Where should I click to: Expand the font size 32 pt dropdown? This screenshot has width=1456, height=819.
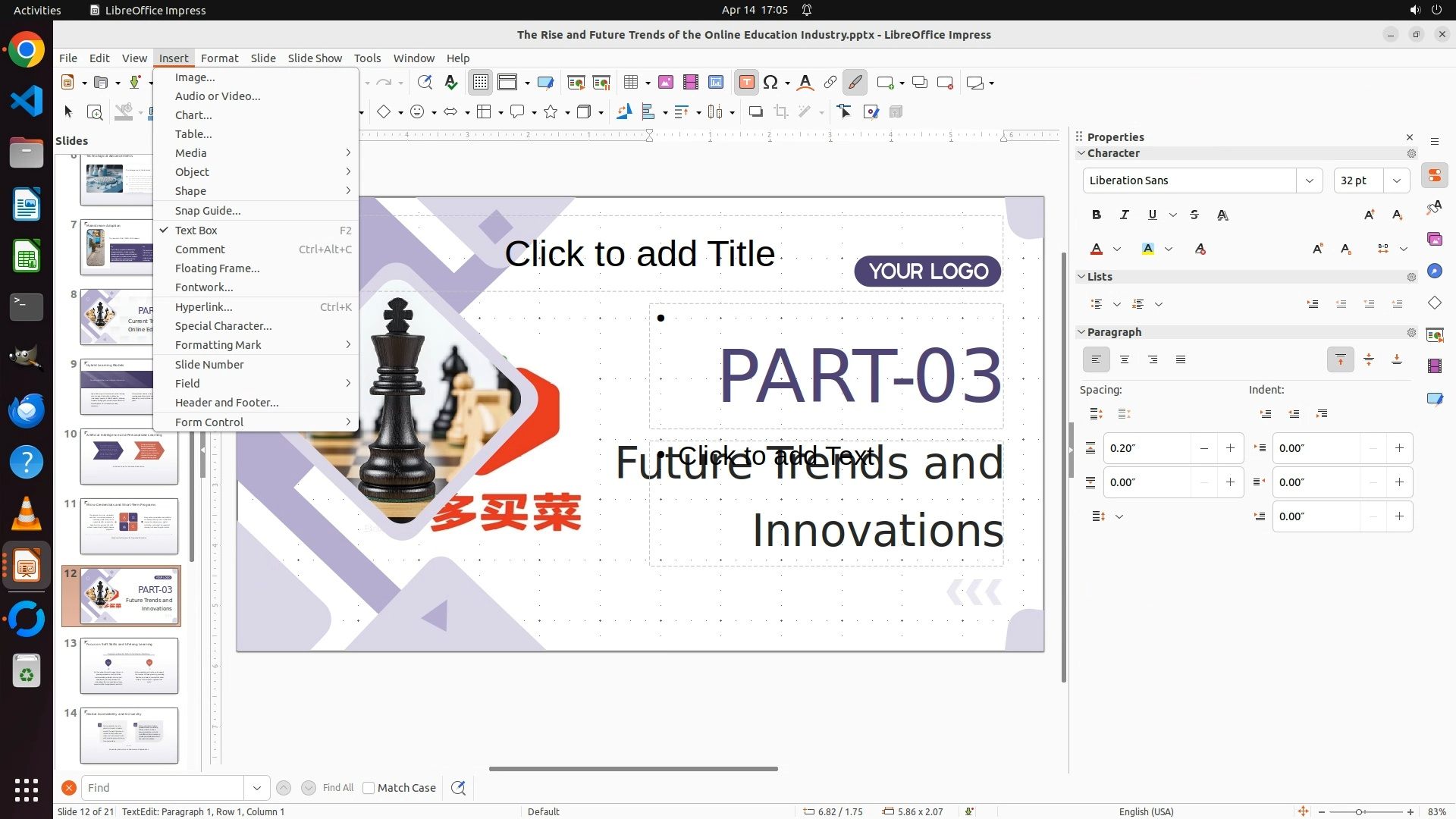click(x=1396, y=180)
